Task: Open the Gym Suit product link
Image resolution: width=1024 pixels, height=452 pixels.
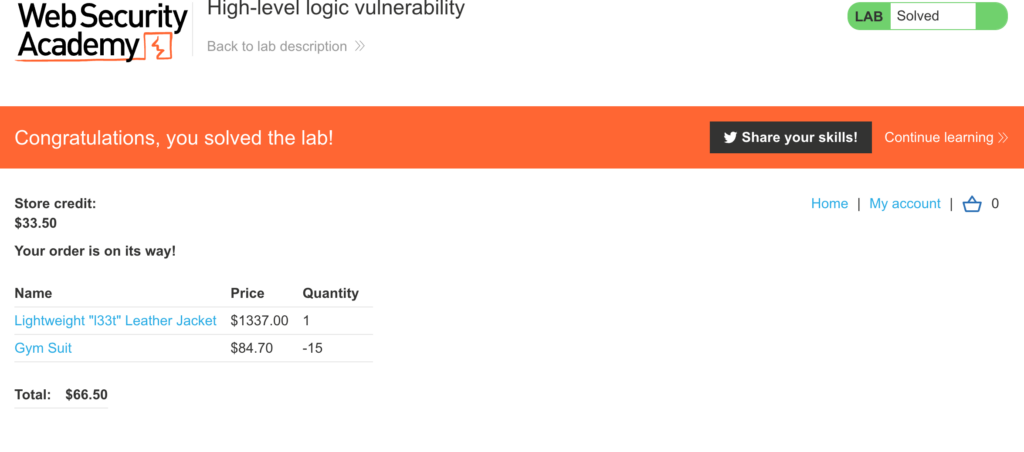Action: tap(43, 348)
